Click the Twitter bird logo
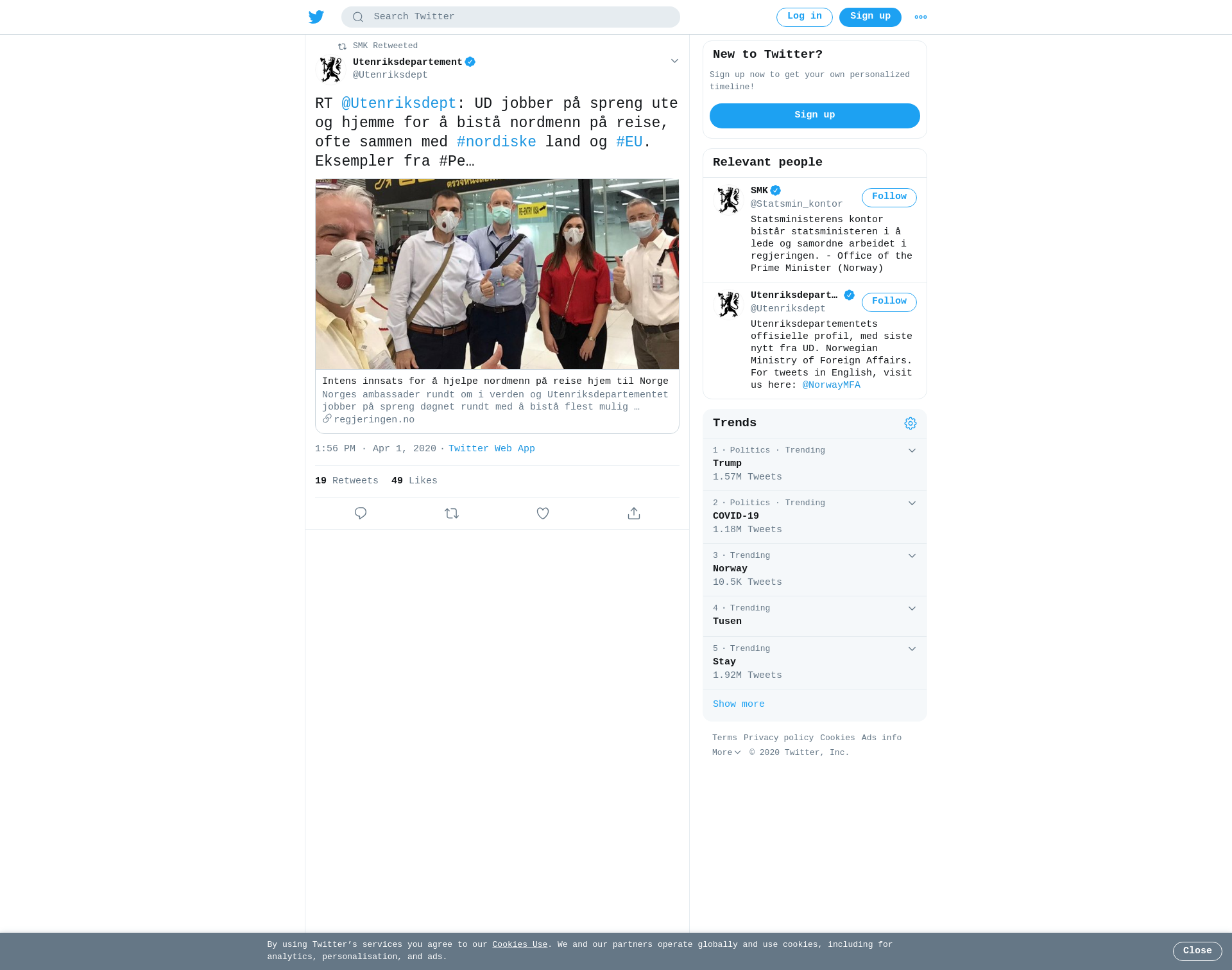This screenshot has height=970, width=1232. point(316,17)
